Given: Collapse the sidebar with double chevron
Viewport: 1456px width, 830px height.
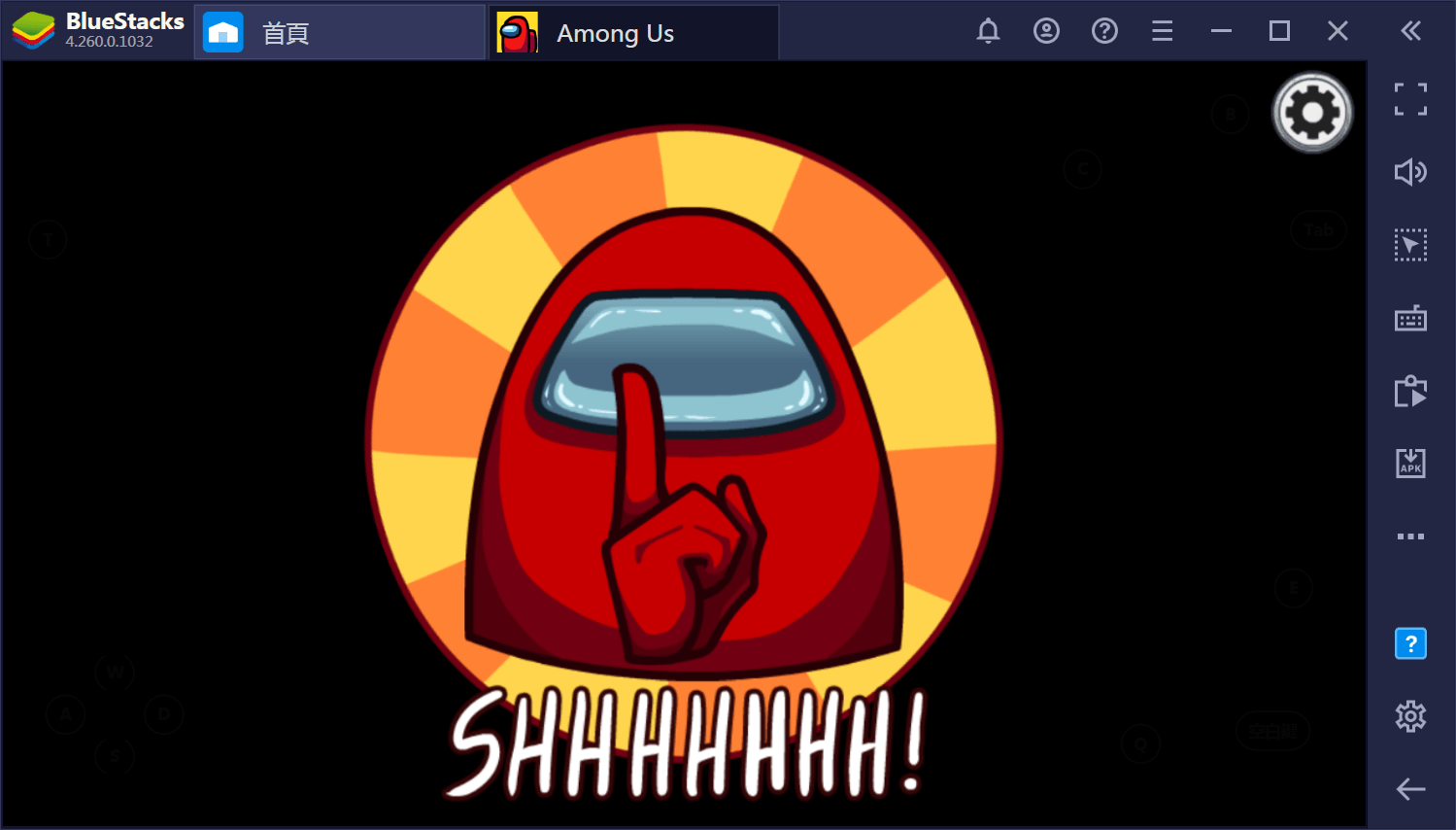Looking at the screenshot, I should (1411, 31).
